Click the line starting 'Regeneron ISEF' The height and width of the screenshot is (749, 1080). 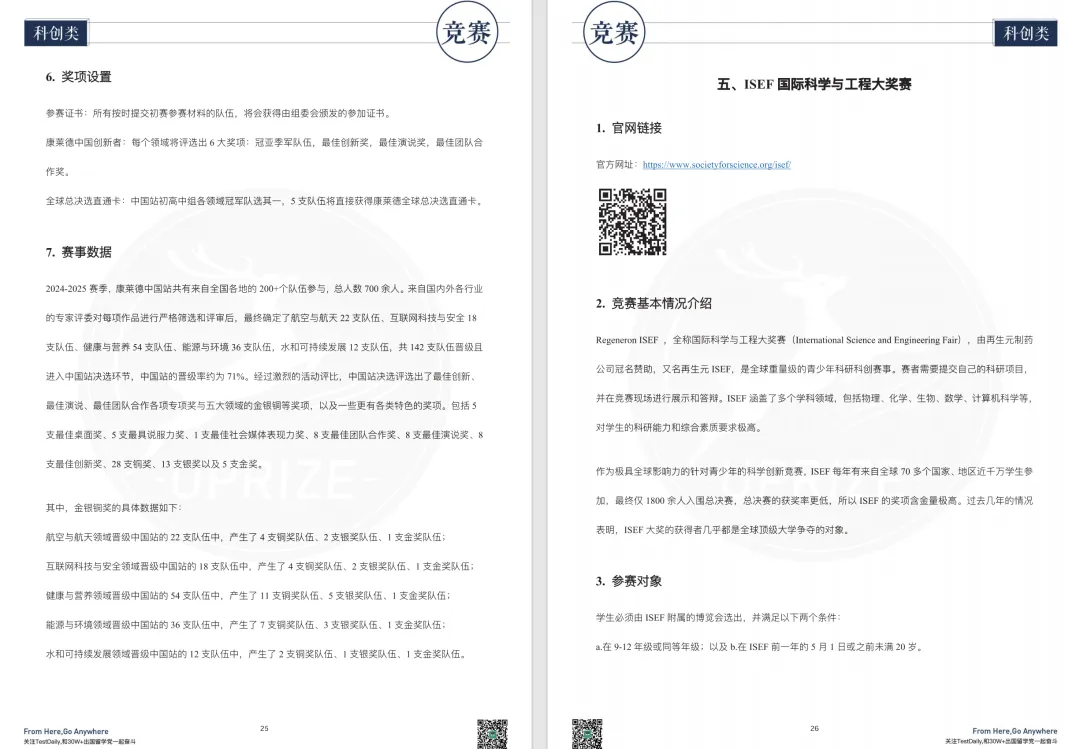814,340
